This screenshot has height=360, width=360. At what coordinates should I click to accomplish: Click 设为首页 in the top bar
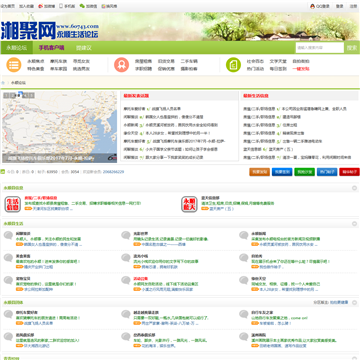(8, 6)
